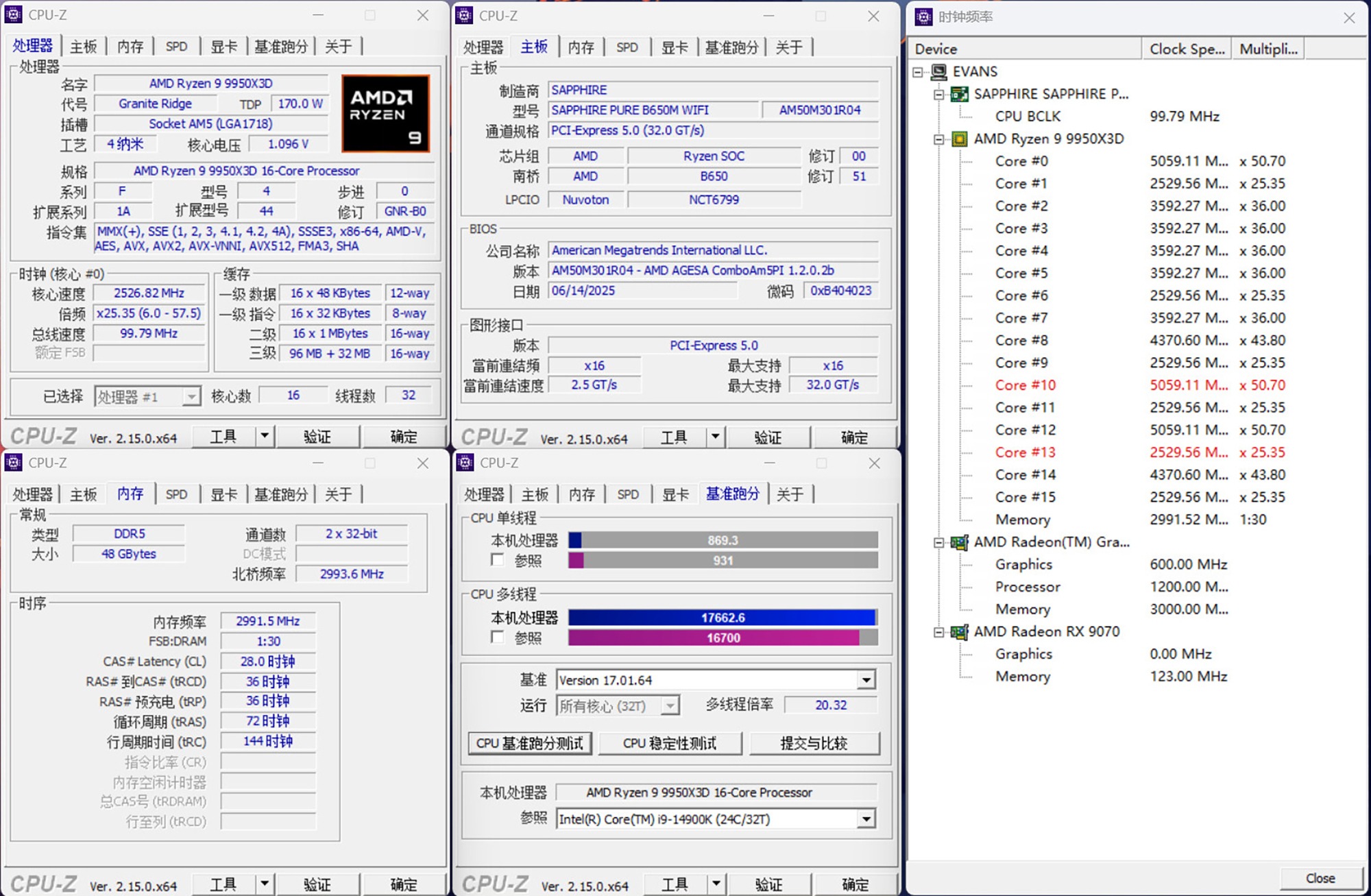Click the AMD Ryzen 9 9950X3D CPU chip icon
Viewport: 1371px width, 896px height.
pyautogui.click(x=960, y=139)
